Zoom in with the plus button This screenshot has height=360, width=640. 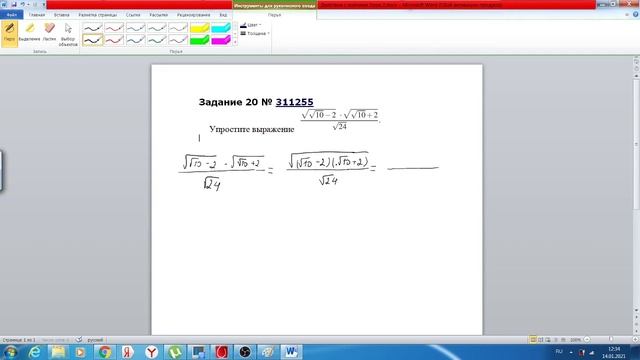(x=635, y=340)
